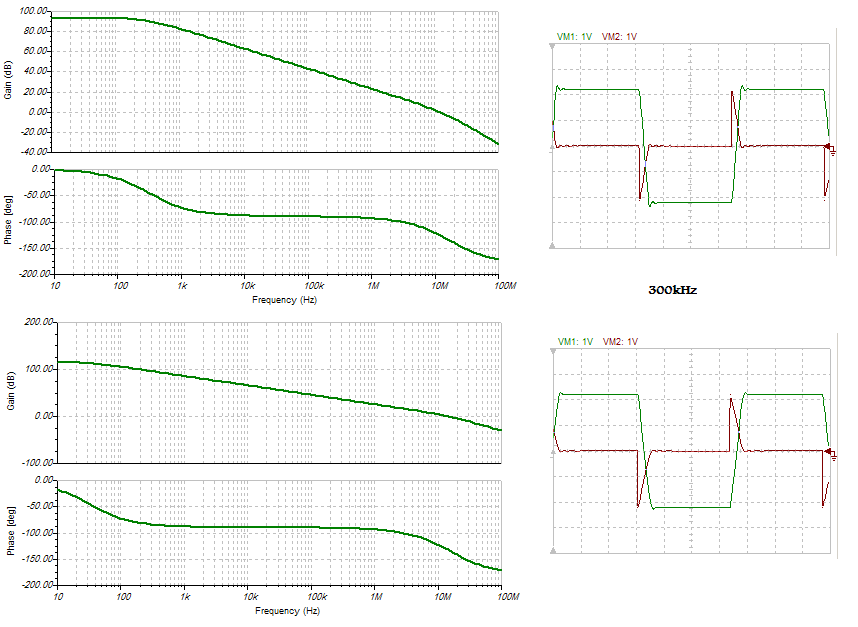Click the 80.00 gain tick on upper Bode plot
This screenshot has width=858, height=627.
(35, 31)
